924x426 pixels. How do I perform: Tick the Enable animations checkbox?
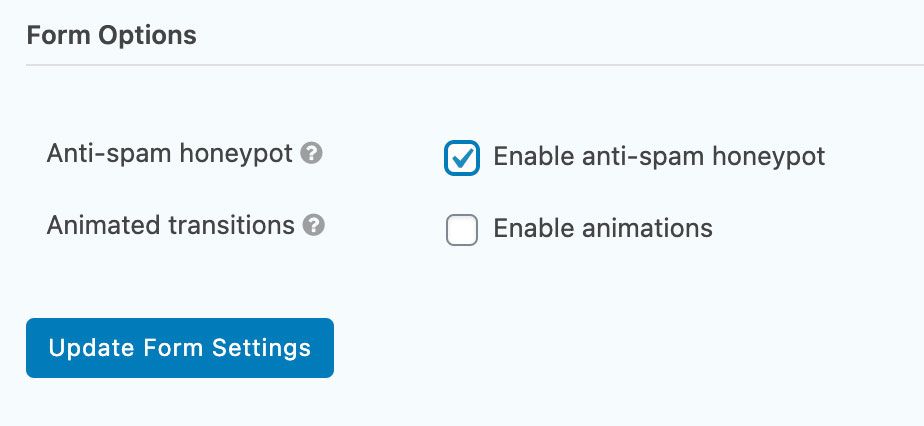pos(461,229)
